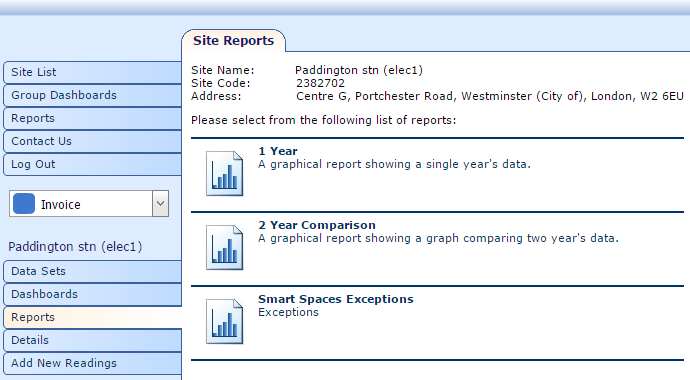Expand the Invoice dropdown arrow
690x380 pixels.
tap(160, 204)
